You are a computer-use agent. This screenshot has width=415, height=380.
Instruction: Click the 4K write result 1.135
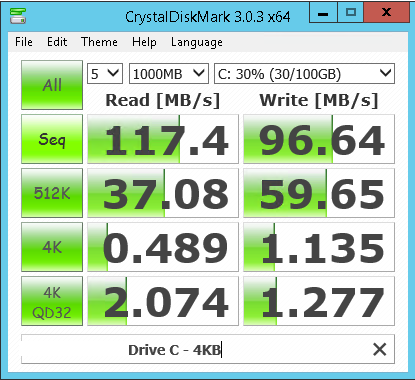(x=319, y=247)
